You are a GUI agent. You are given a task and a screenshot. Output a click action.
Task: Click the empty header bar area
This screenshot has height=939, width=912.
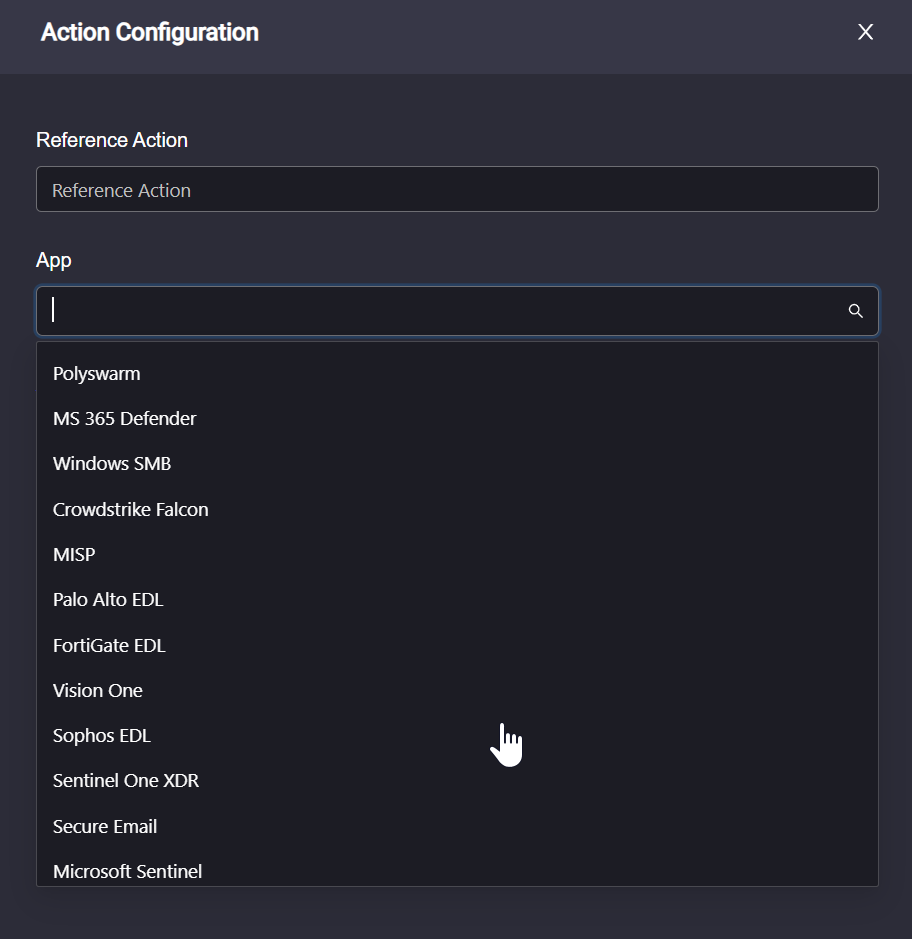pyautogui.click(x=557, y=36)
